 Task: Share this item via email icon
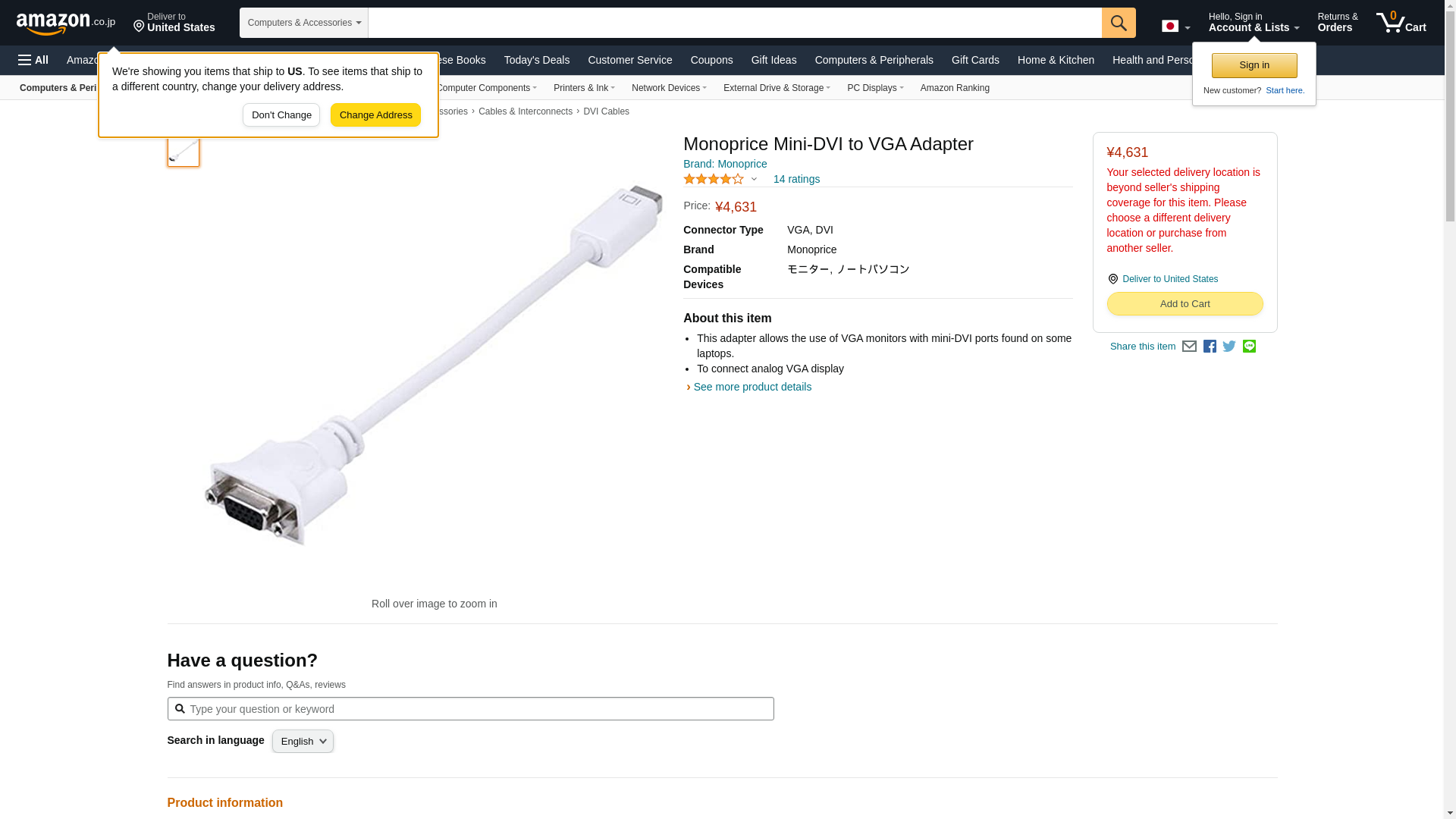[x=1189, y=347]
